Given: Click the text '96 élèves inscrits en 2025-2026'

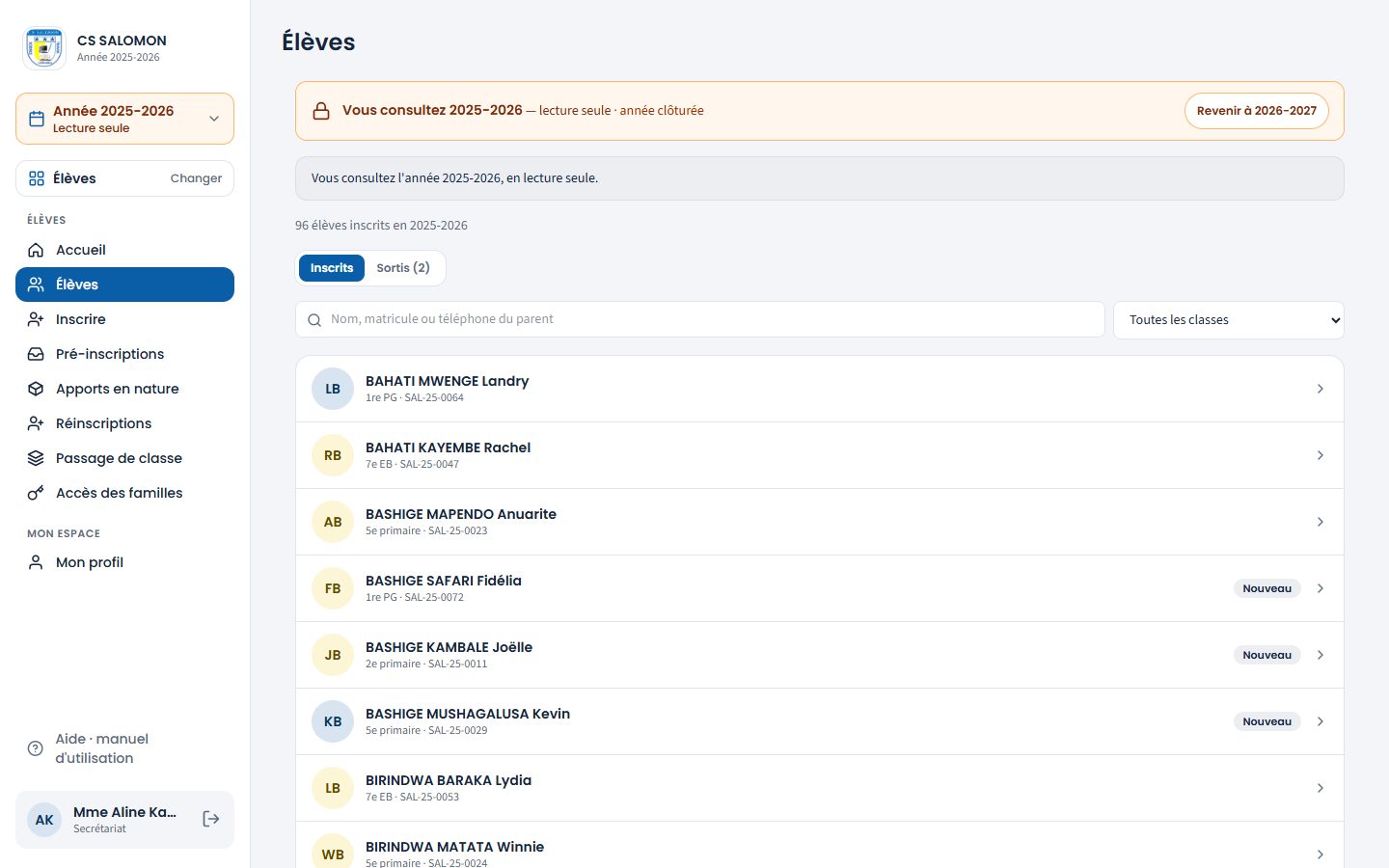Looking at the screenshot, I should [381, 226].
